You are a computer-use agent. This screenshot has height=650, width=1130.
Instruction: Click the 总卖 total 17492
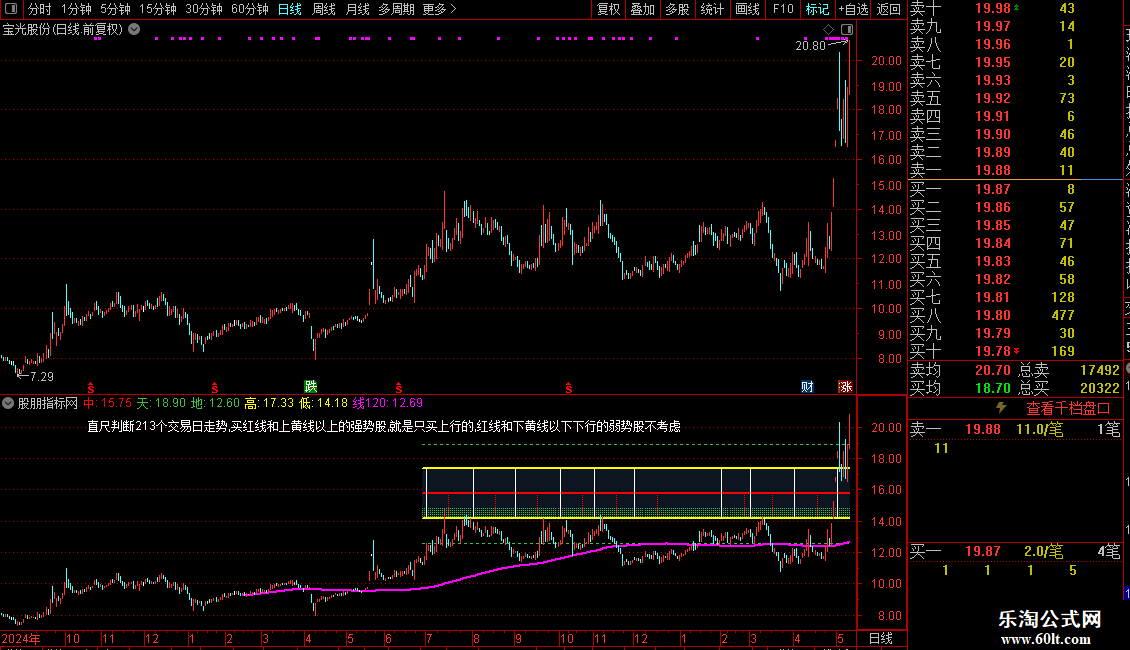tap(1100, 370)
